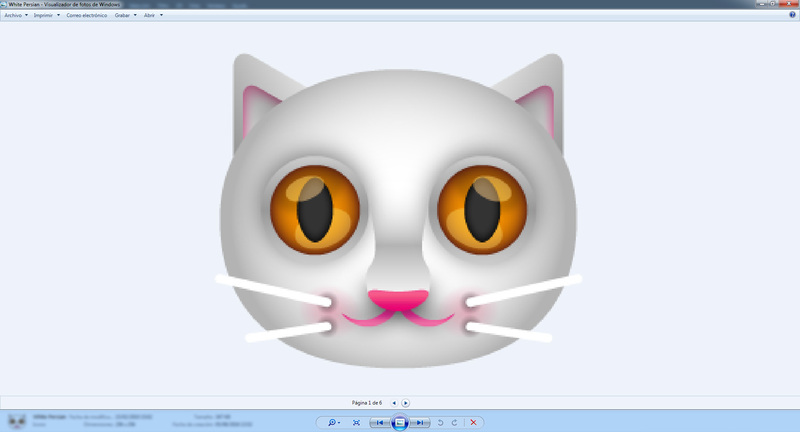800x432 pixels.
Task: Open the Imprimir menu
Action: click(x=43, y=15)
